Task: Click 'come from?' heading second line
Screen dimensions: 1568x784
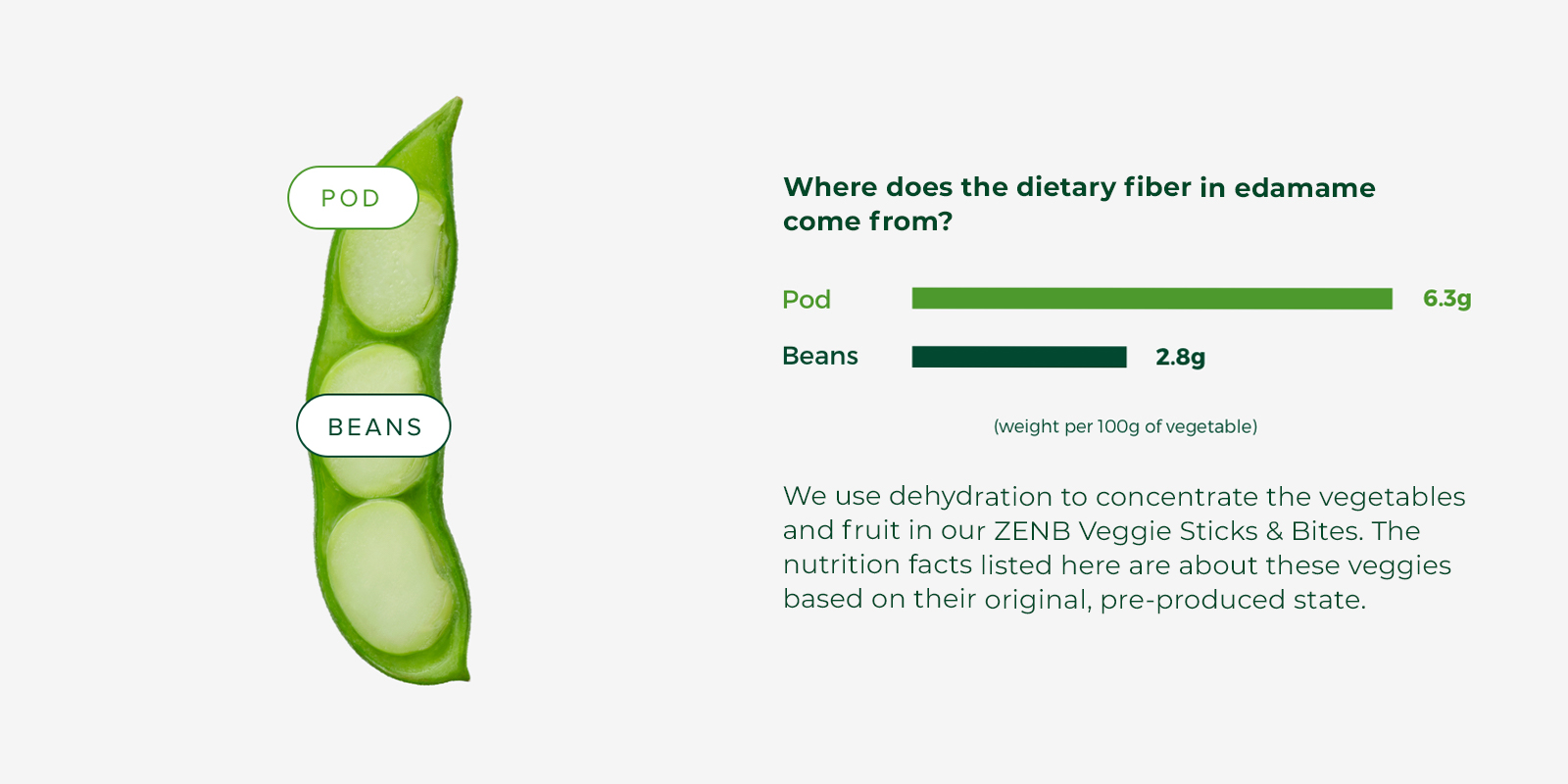Action: tap(867, 221)
